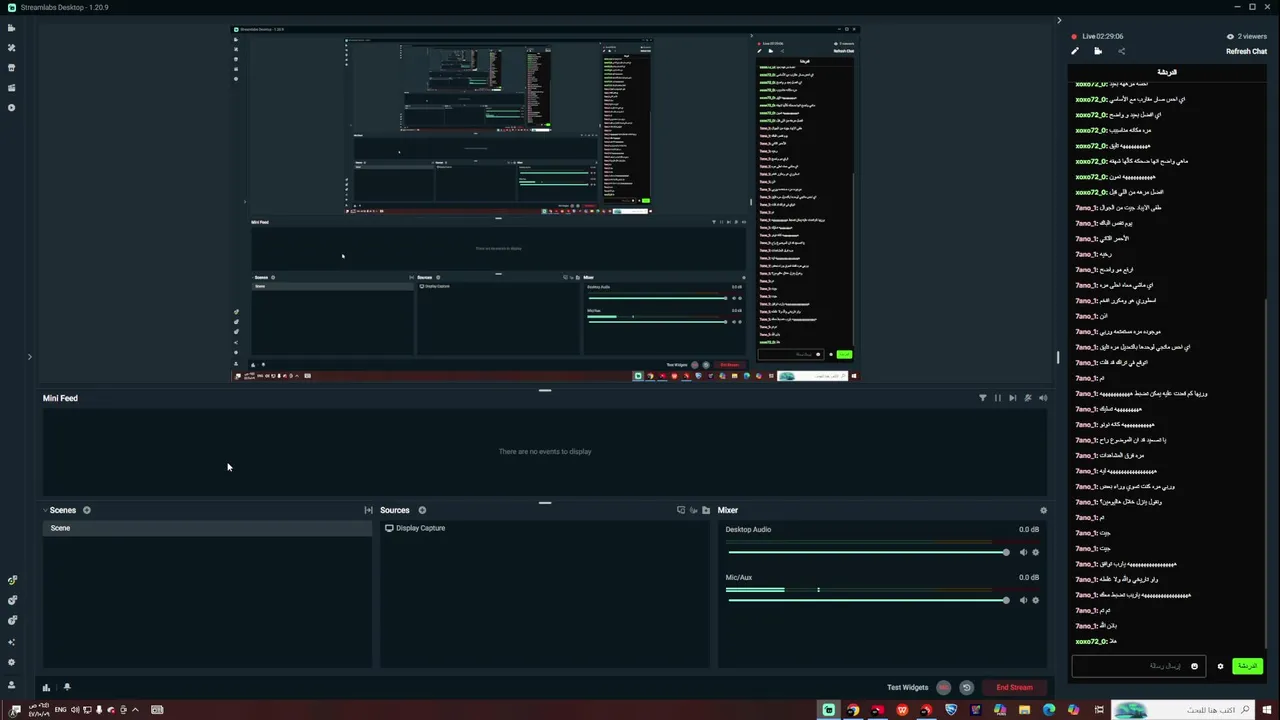Mute the Mic/Aux speaker icon
1280x720 pixels.
(x=1023, y=600)
